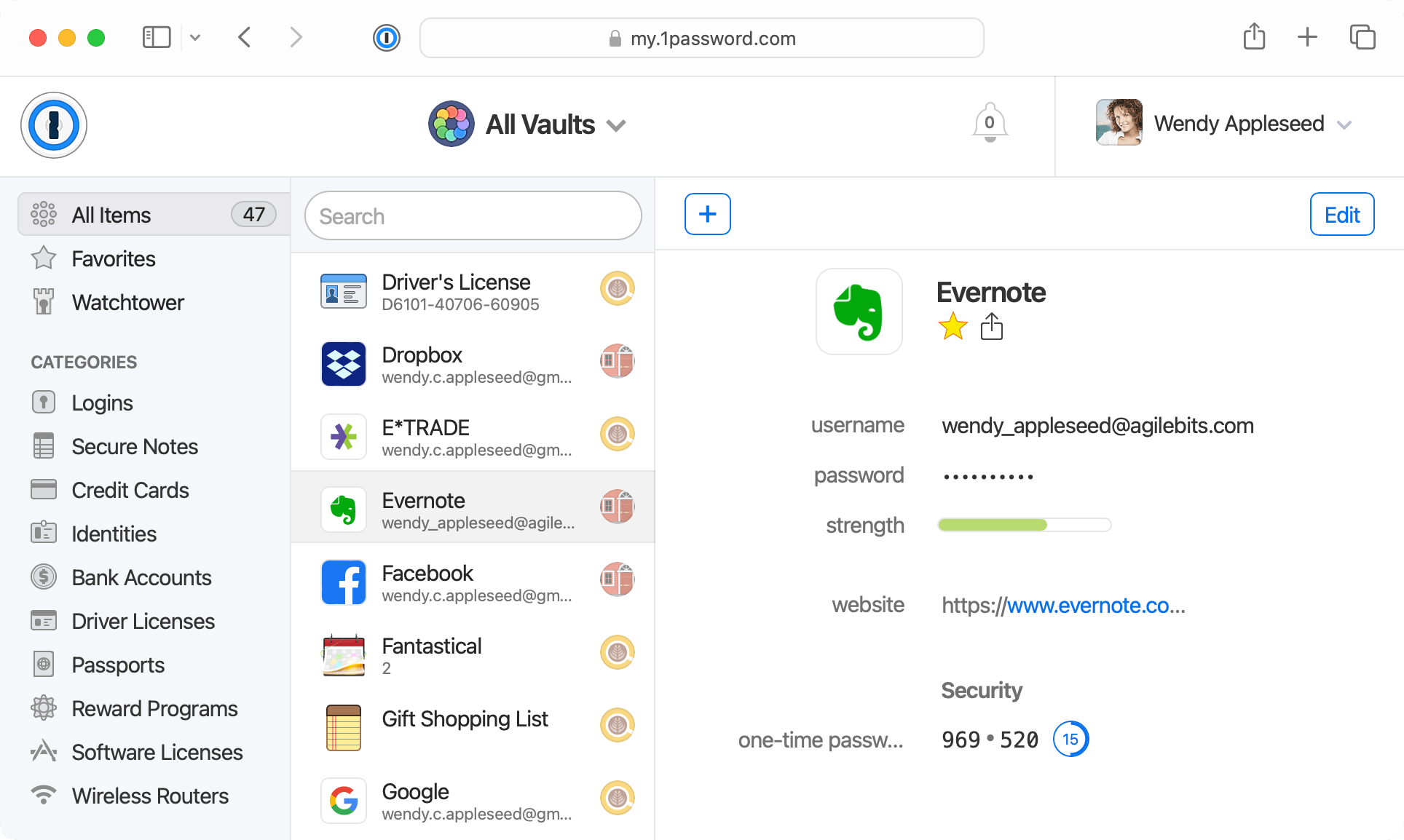Click the Bank Accounts sidebar icon
The image size is (1404, 840).
pos(45,577)
